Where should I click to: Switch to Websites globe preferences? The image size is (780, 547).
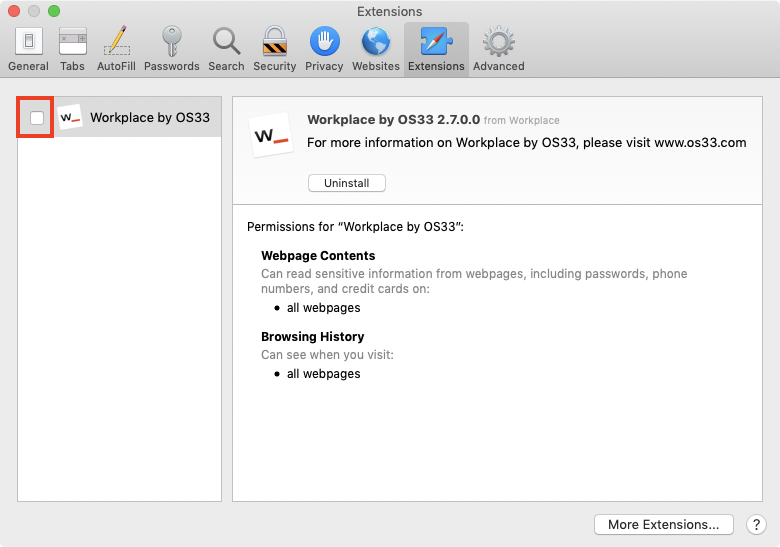tap(376, 49)
